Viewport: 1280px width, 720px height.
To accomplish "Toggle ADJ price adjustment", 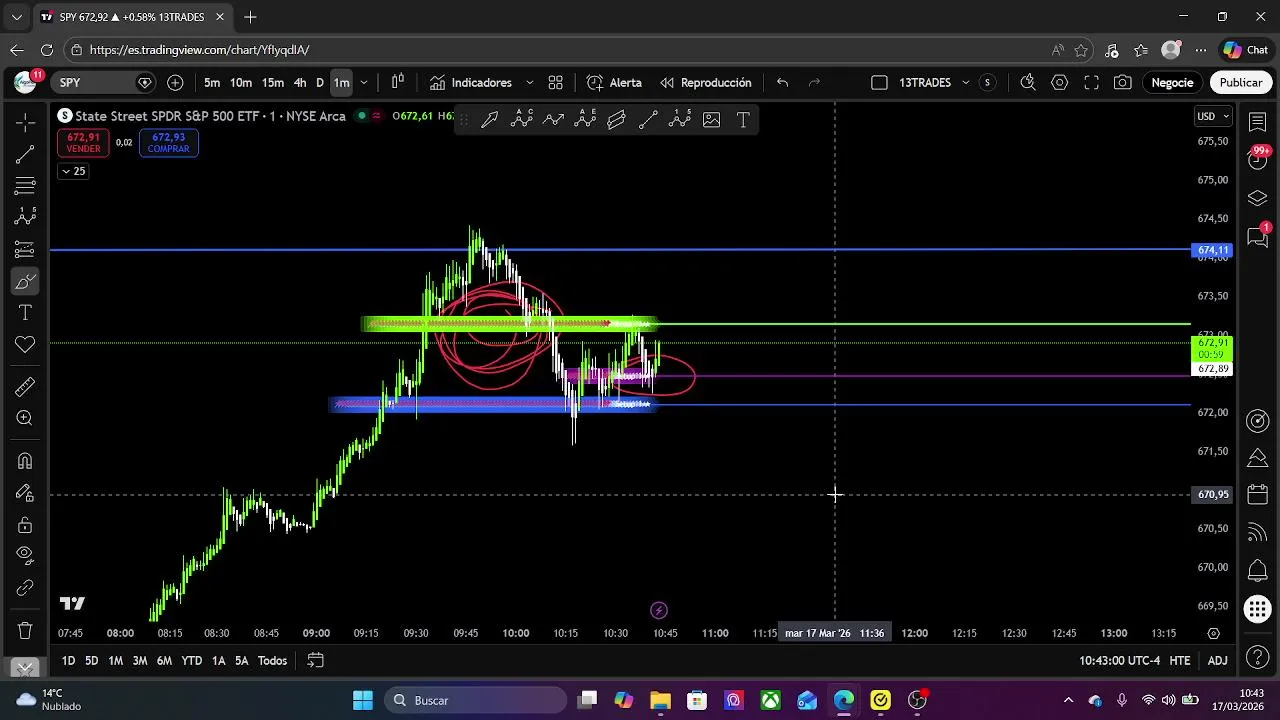I will pos(1217,661).
